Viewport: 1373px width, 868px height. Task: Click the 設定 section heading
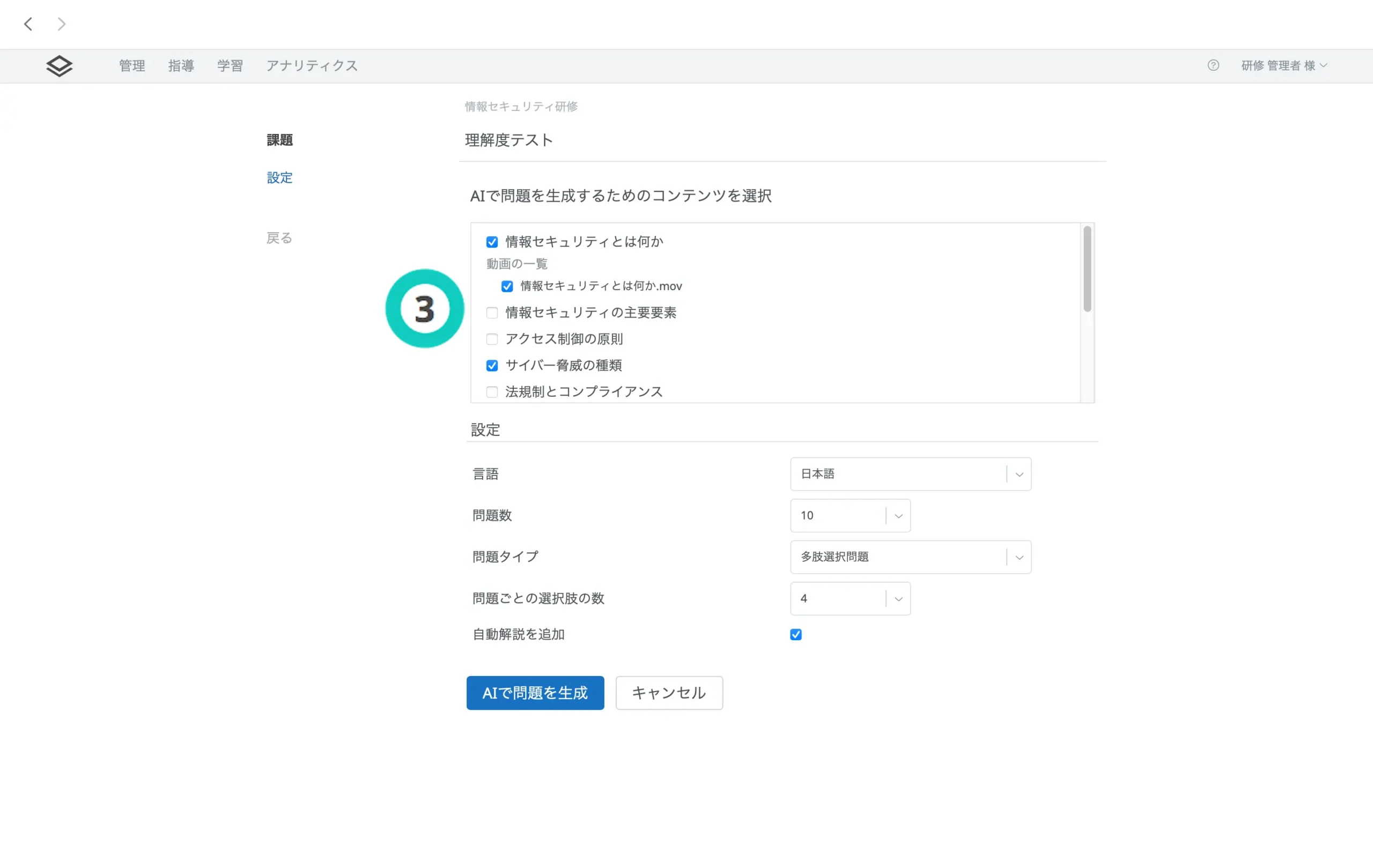(x=485, y=431)
